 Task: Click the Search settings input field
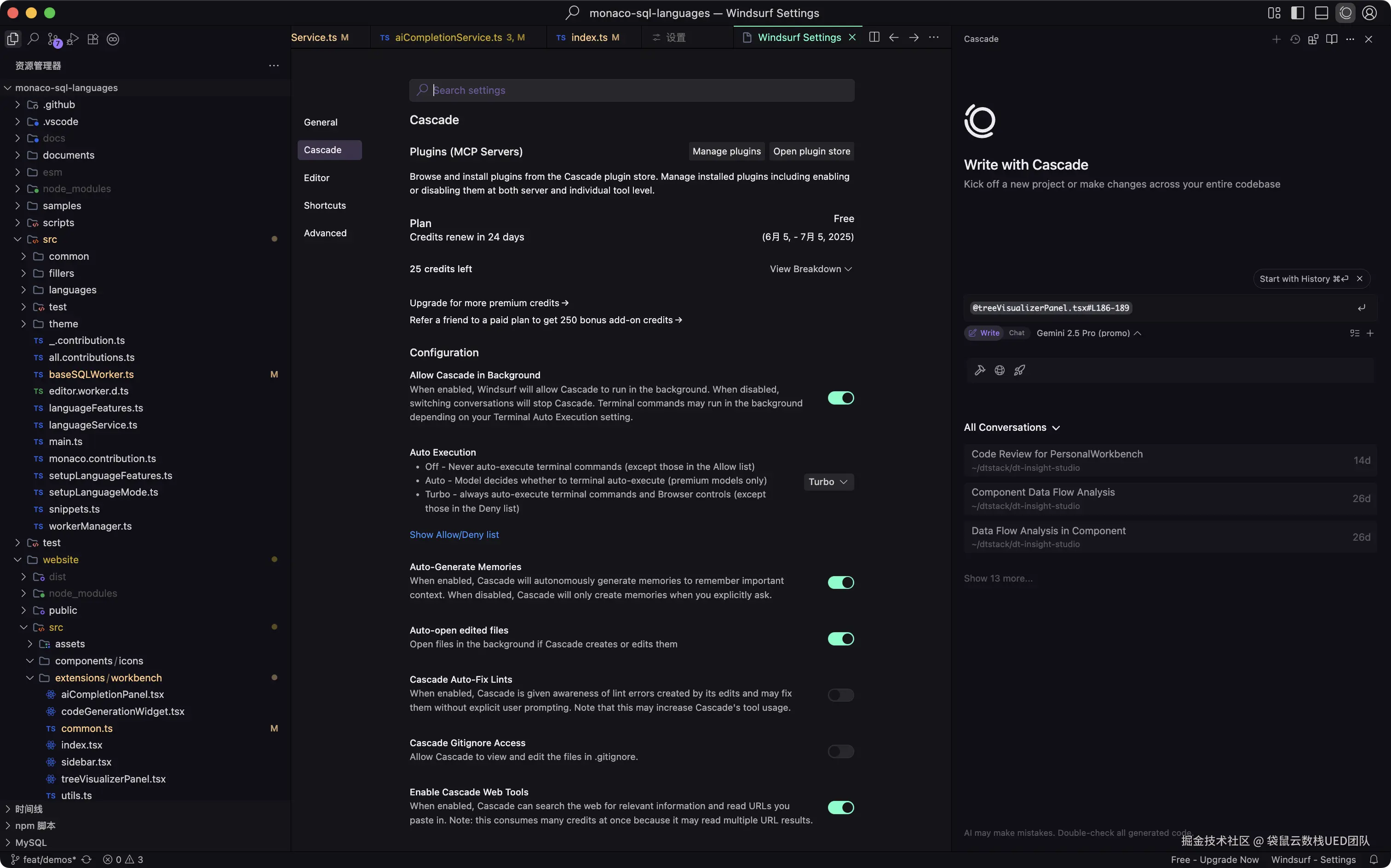click(x=632, y=90)
